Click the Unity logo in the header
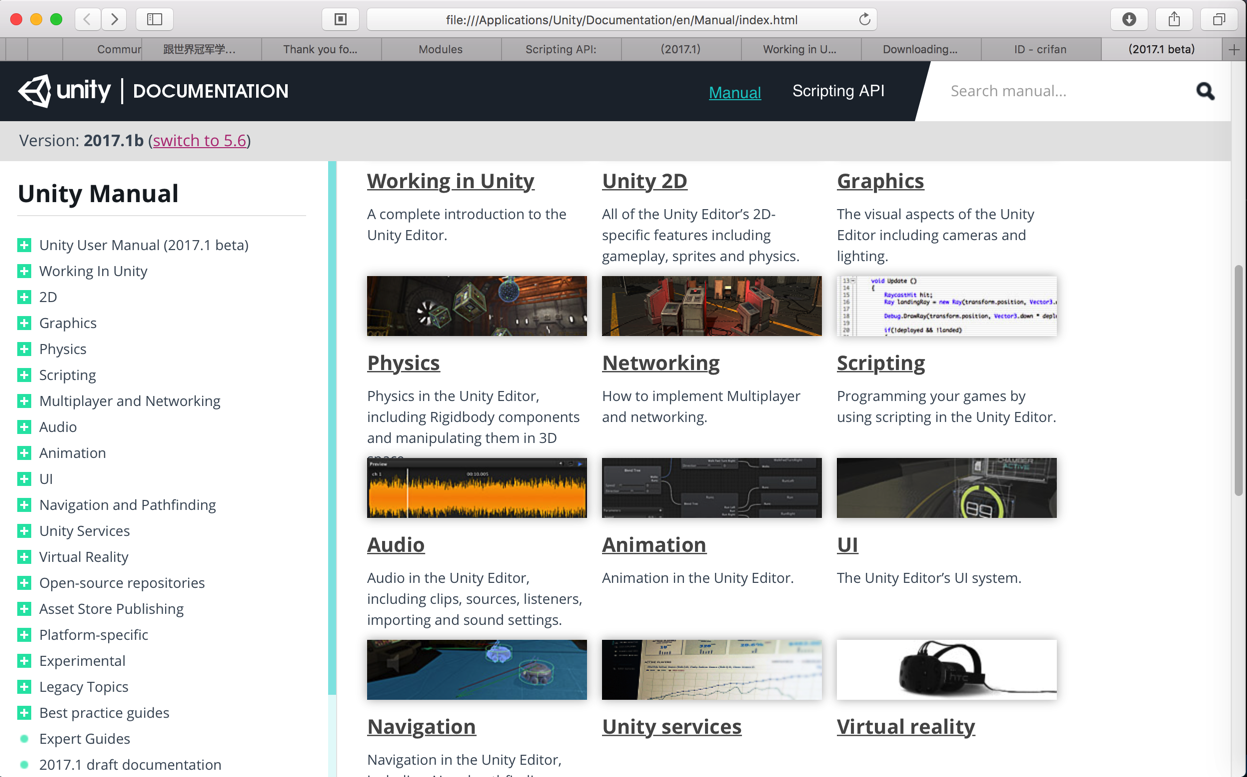The image size is (1247, 777). tap(65, 91)
